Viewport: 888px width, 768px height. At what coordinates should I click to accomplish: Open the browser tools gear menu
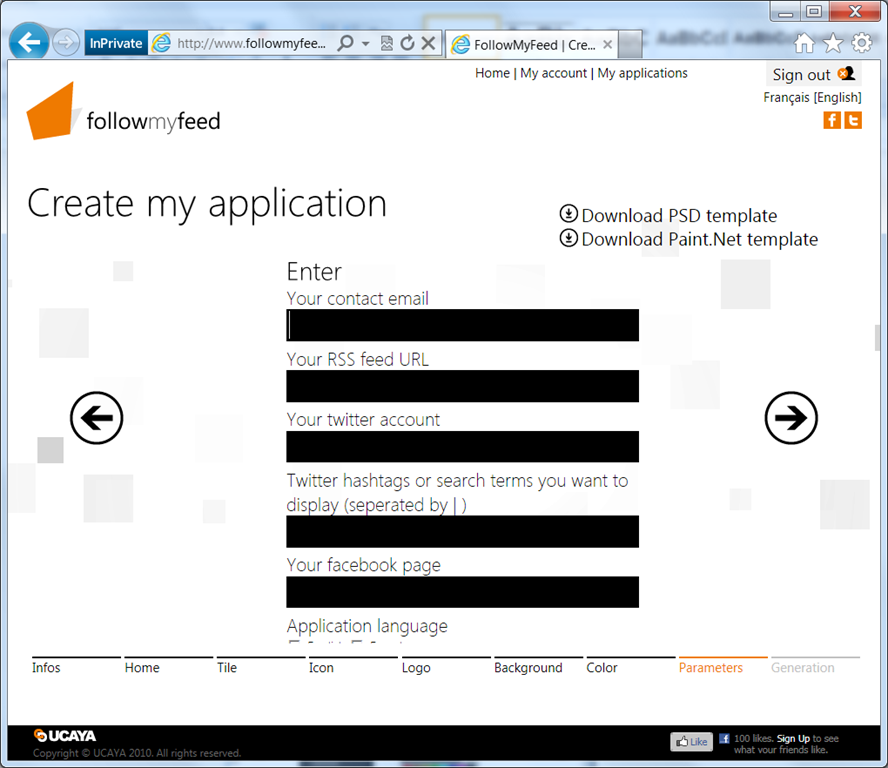click(861, 43)
